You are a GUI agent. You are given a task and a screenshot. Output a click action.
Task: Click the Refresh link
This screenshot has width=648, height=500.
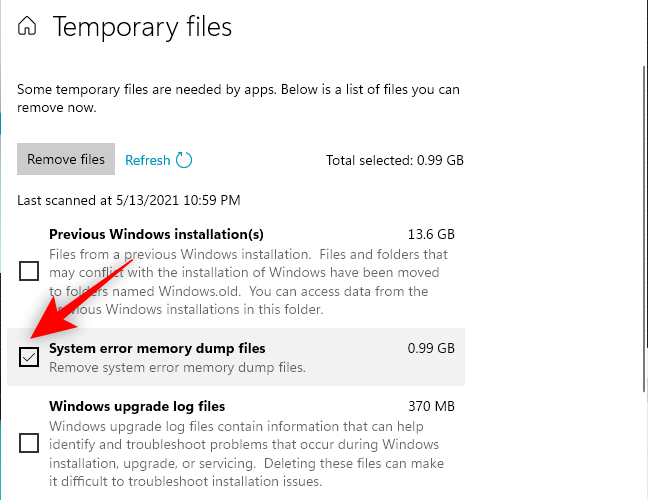[x=147, y=160]
